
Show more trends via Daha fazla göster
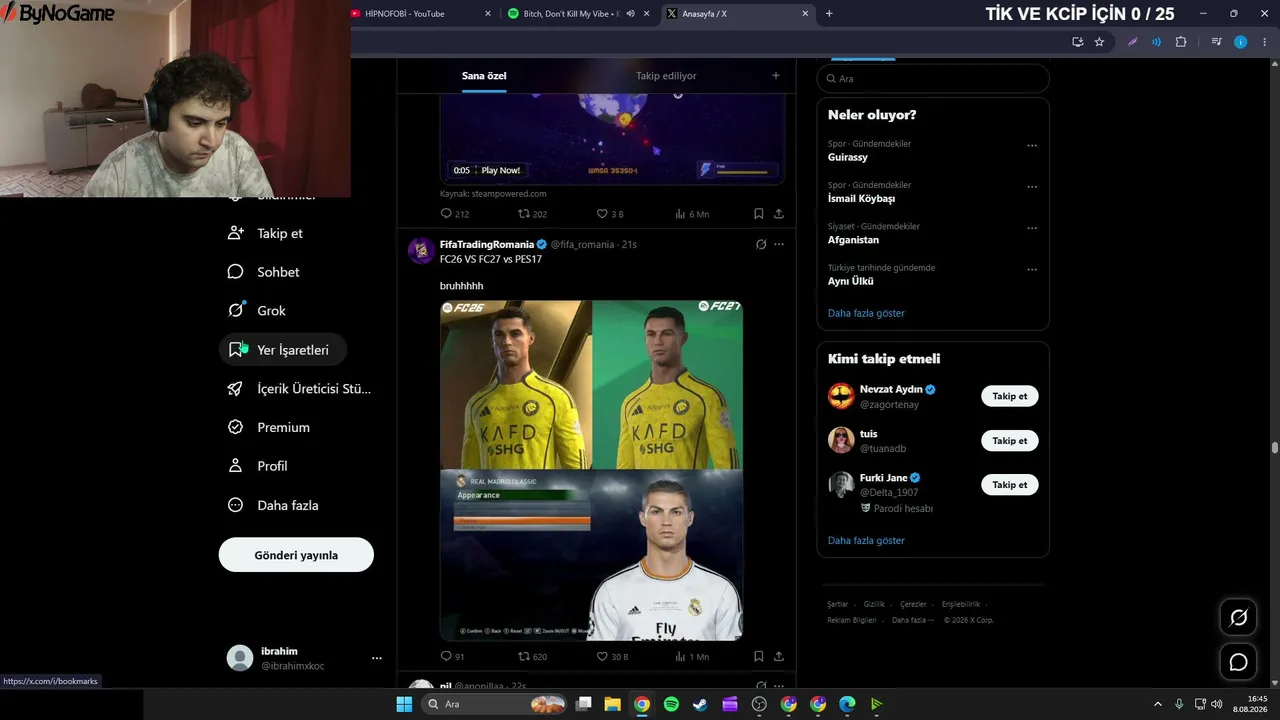point(866,313)
